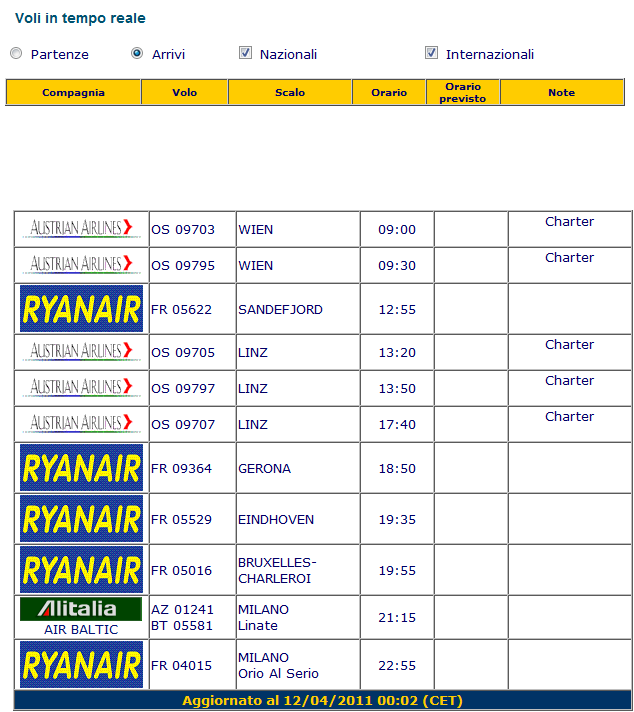Click flight number OS 09707
This screenshot has height=712, width=634.
(x=183, y=424)
